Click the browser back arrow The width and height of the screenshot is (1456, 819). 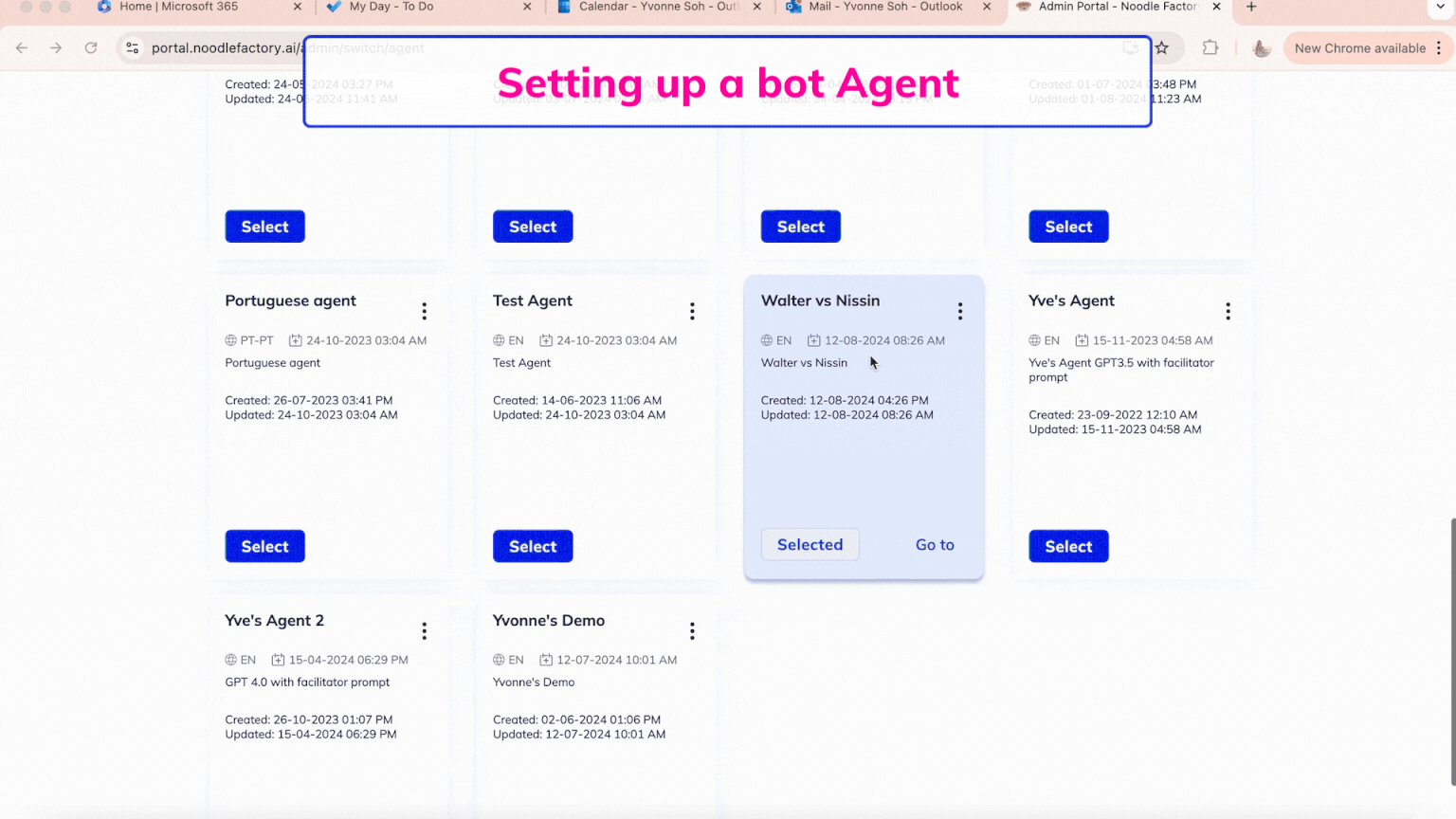22,47
